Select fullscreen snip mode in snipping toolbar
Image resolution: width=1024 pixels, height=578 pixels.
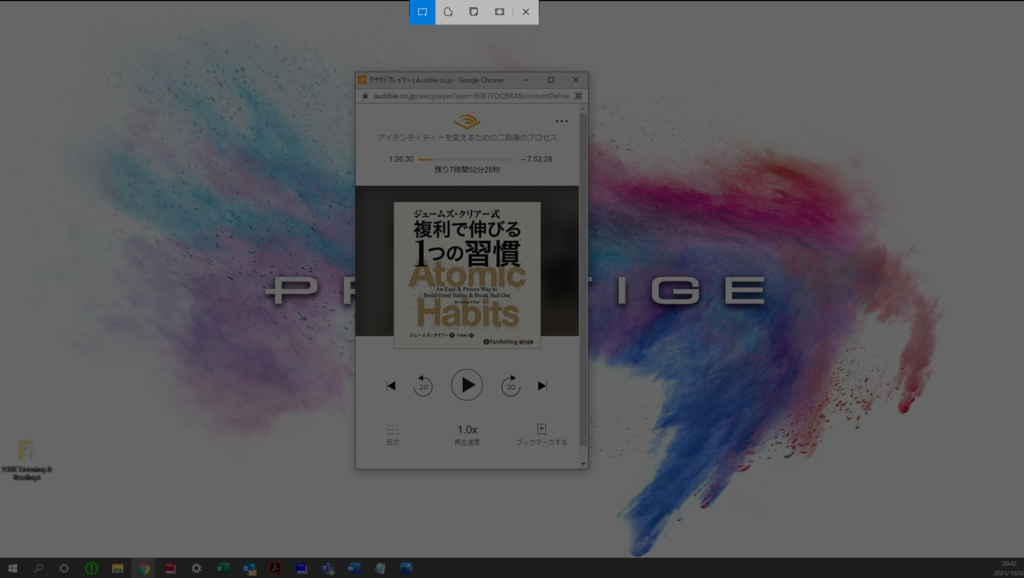[x=499, y=12]
